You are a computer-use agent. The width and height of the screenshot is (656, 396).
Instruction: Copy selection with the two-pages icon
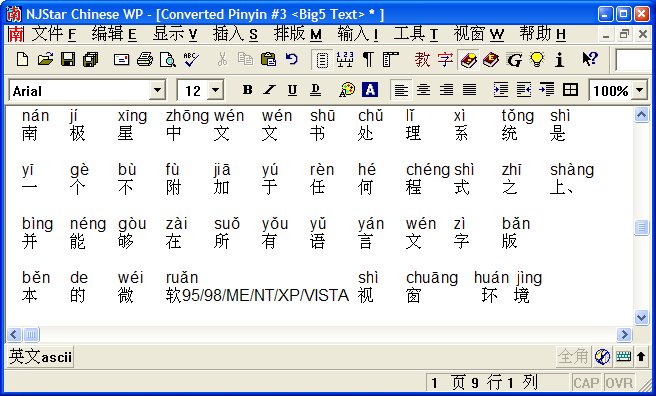pyautogui.click(x=245, y=59)
